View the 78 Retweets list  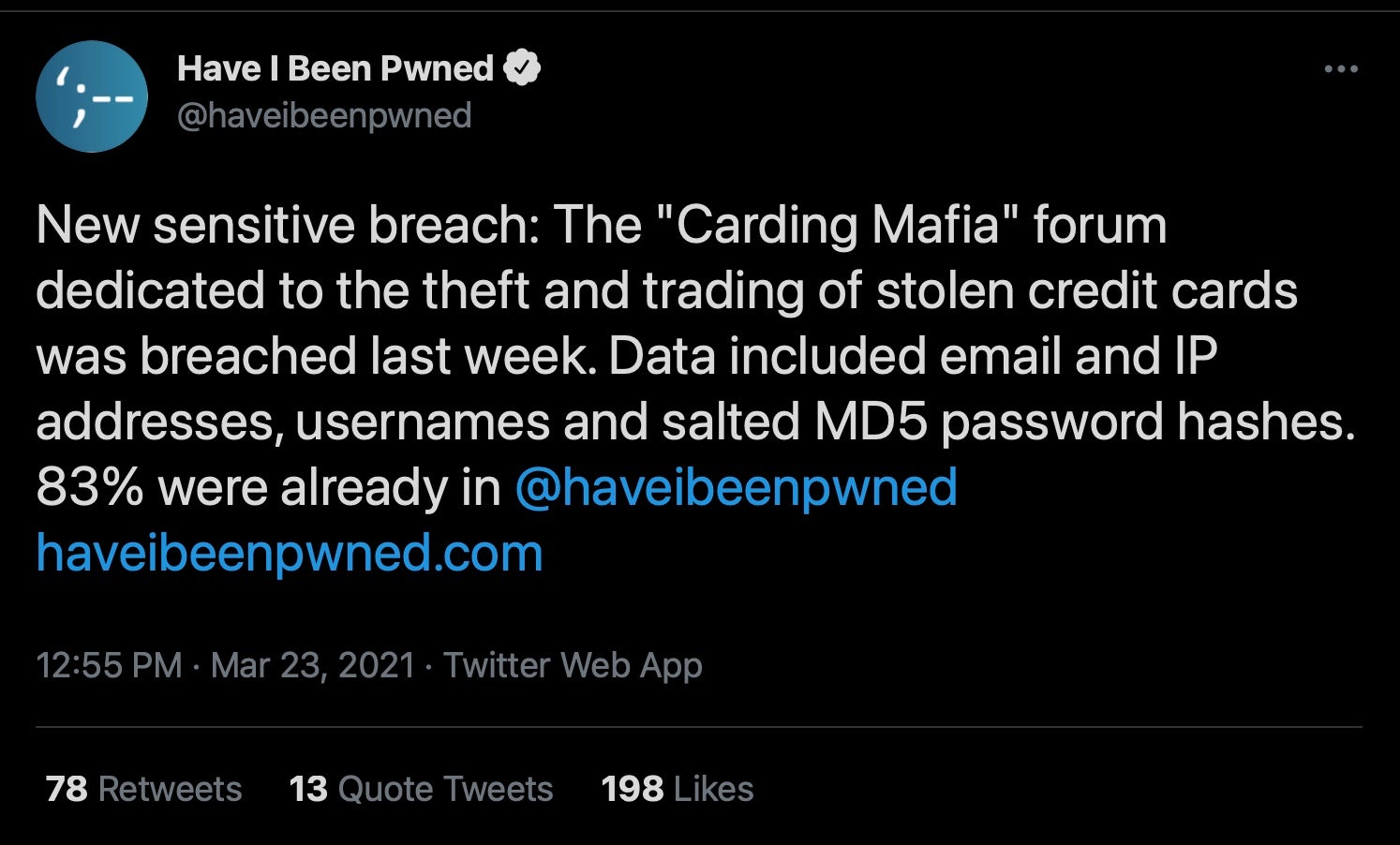pos(143,789)
